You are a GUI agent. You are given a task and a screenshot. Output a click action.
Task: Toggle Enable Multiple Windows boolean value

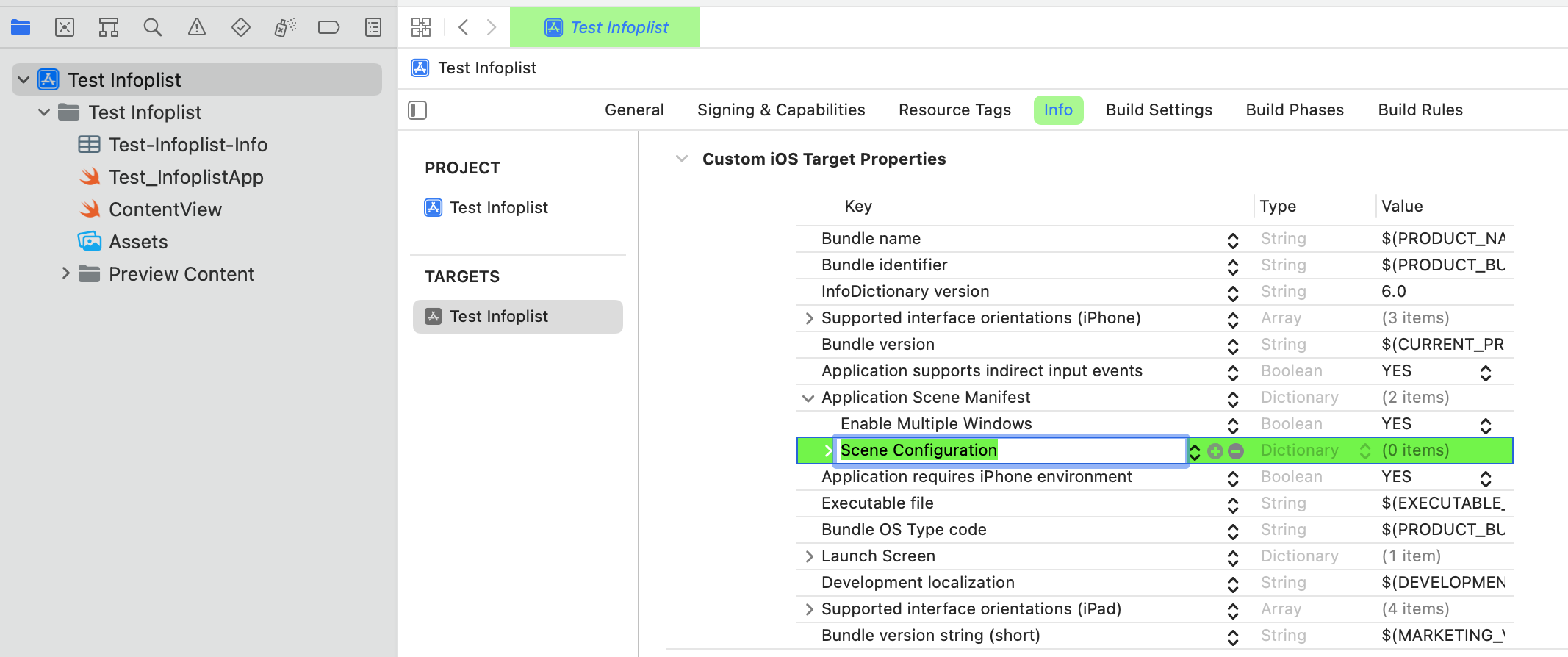coord(1485,426)
